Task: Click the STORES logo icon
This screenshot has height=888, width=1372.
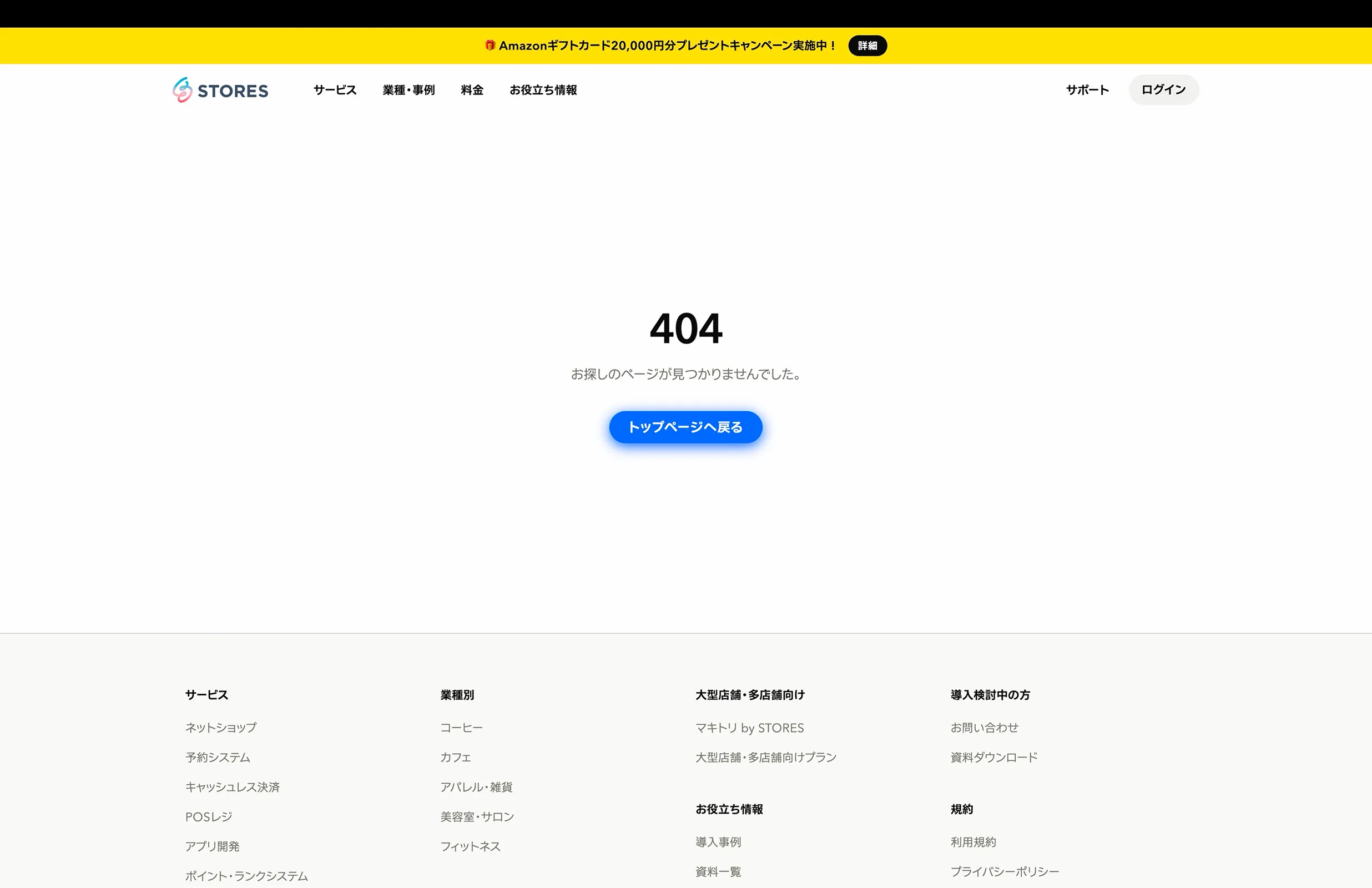Action: 182,90
